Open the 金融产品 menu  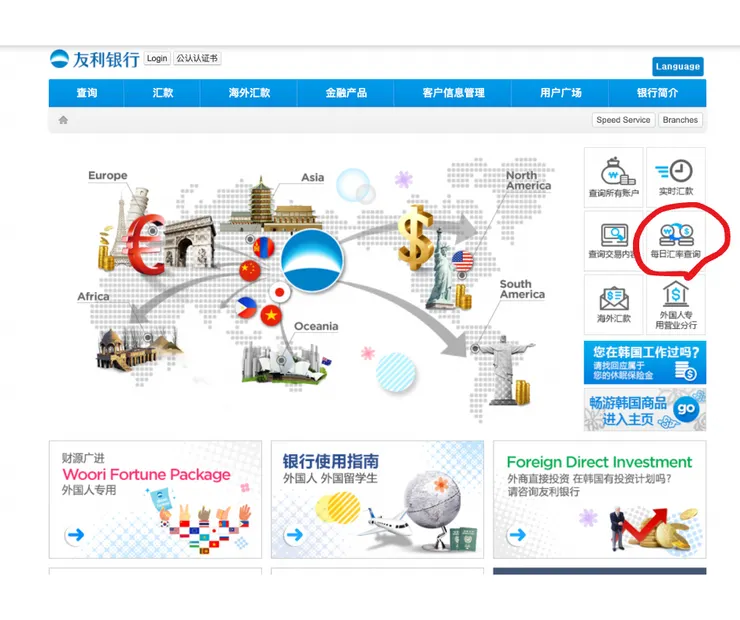point(346,93)
